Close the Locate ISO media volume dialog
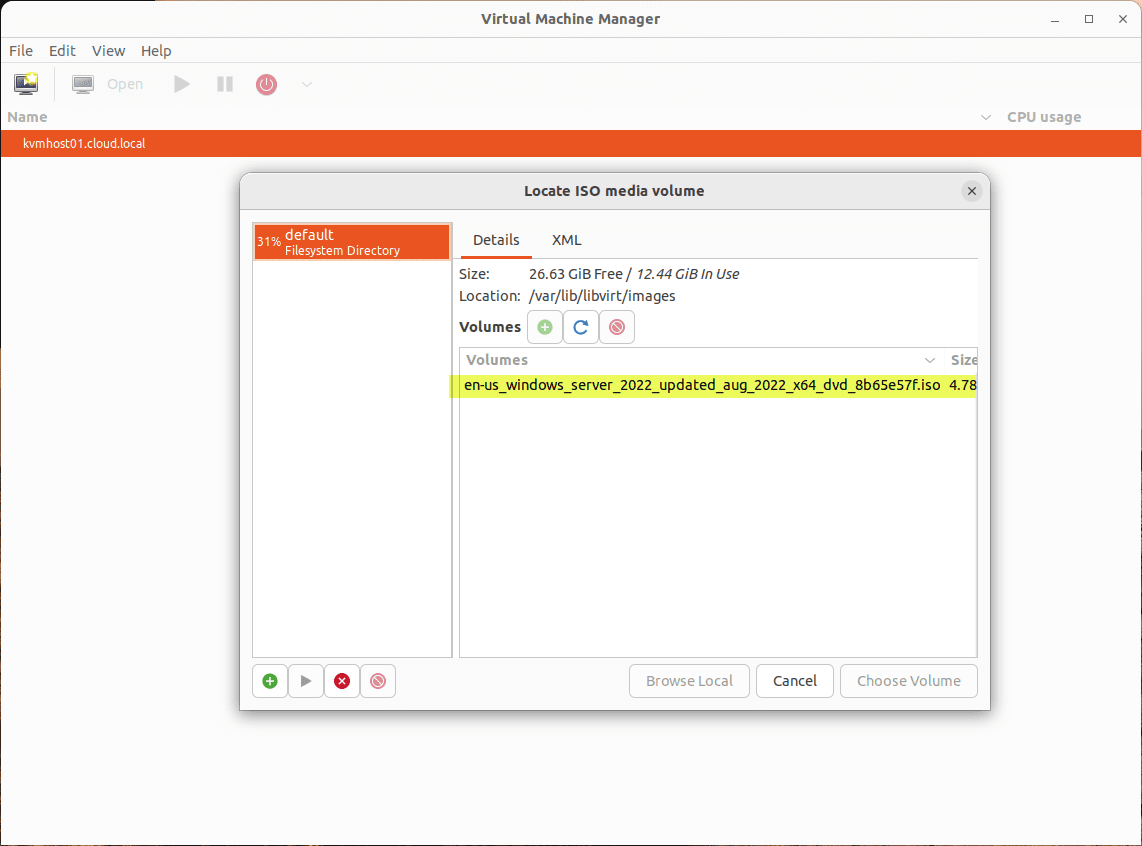The image size is (1142, 846). point(972,191)
